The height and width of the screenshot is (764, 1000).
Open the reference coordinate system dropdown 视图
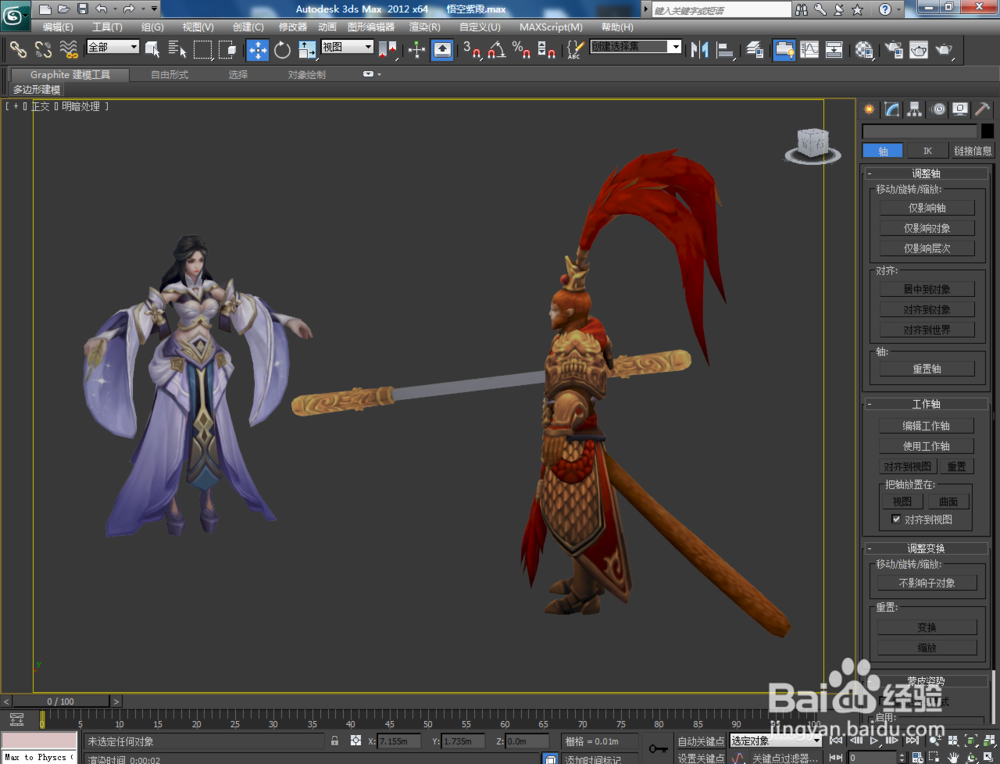(x=347, y=47)
